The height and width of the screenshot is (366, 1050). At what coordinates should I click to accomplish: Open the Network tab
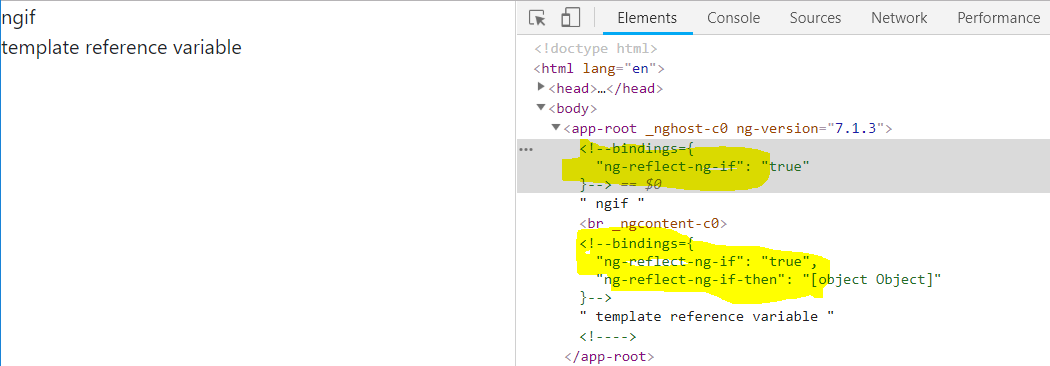pos(899,18)
